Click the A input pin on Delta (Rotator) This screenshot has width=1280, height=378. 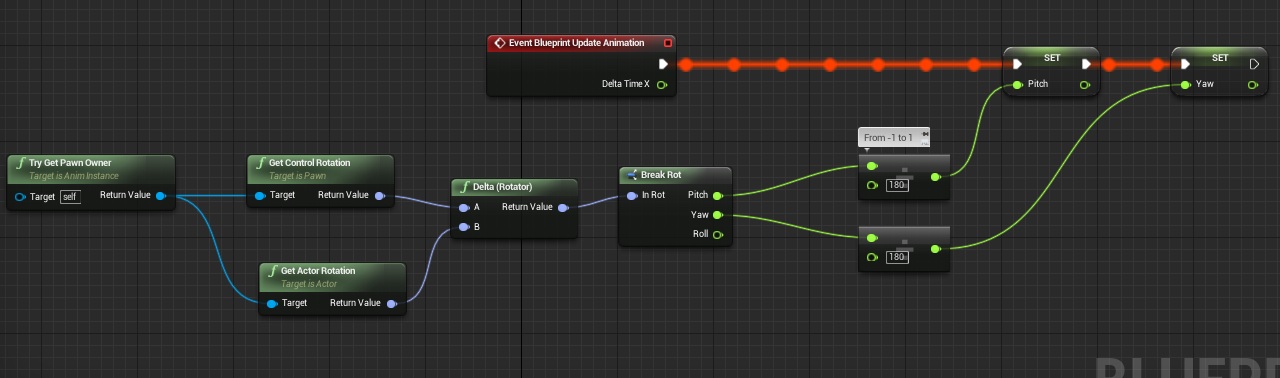click(463, 208)
